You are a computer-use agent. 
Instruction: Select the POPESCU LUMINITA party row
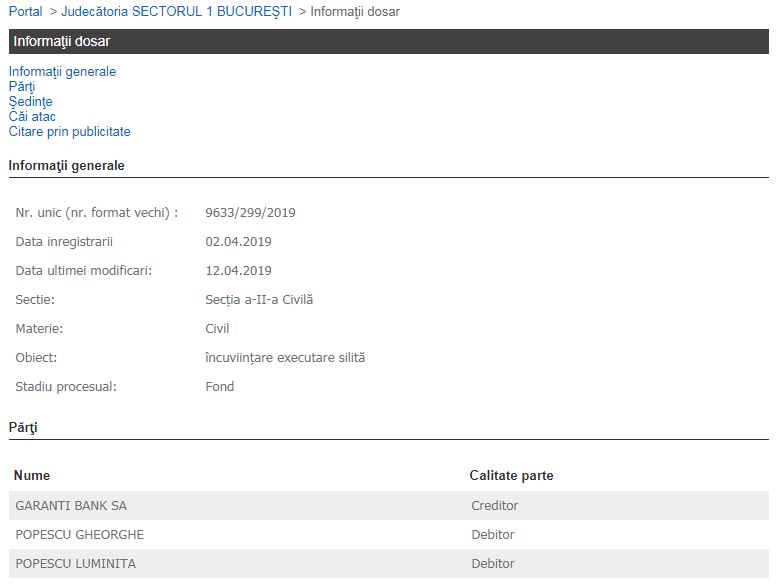pyautogui.click(x=75, y=564)
